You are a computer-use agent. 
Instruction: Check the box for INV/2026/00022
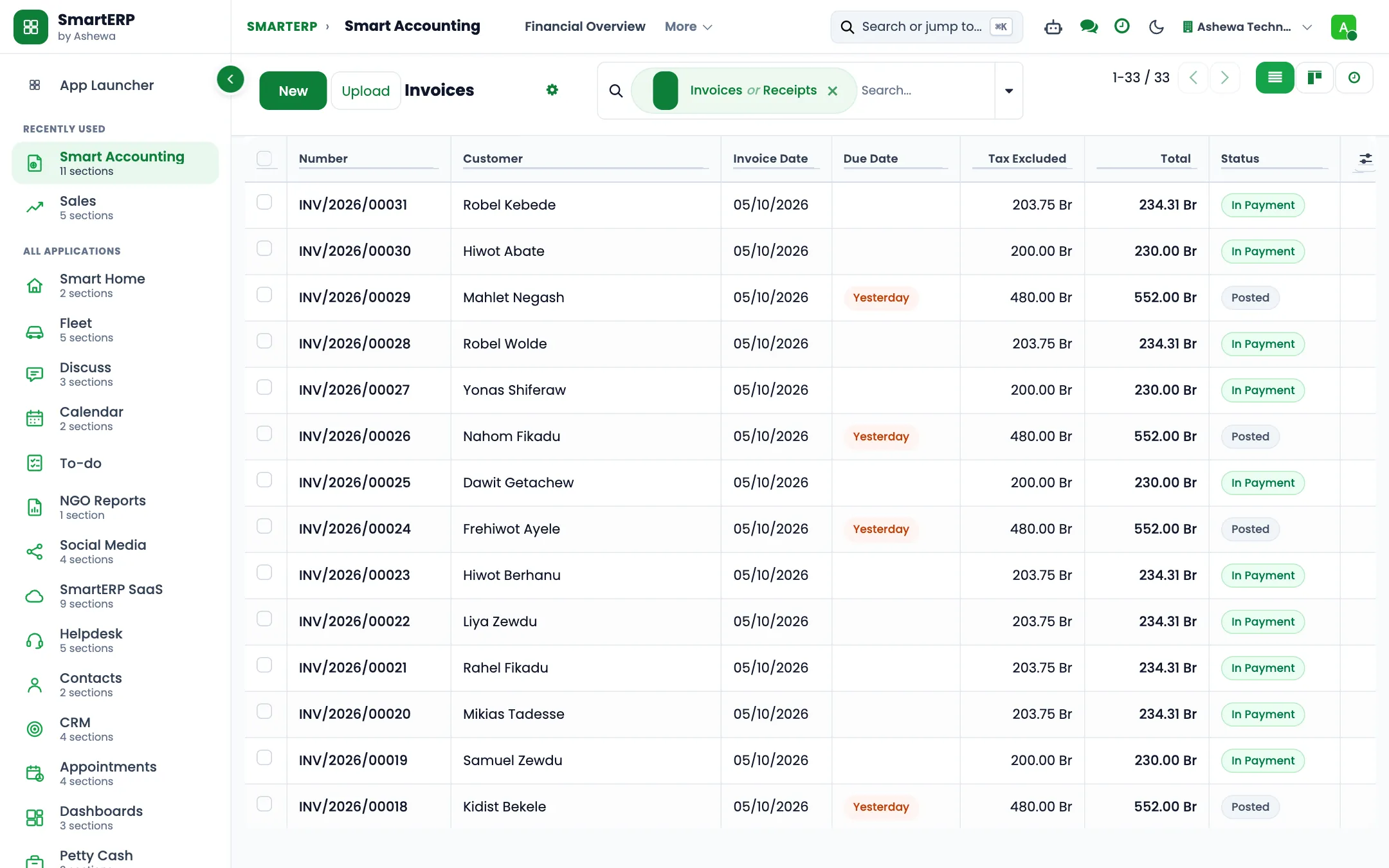pos(264,619)
